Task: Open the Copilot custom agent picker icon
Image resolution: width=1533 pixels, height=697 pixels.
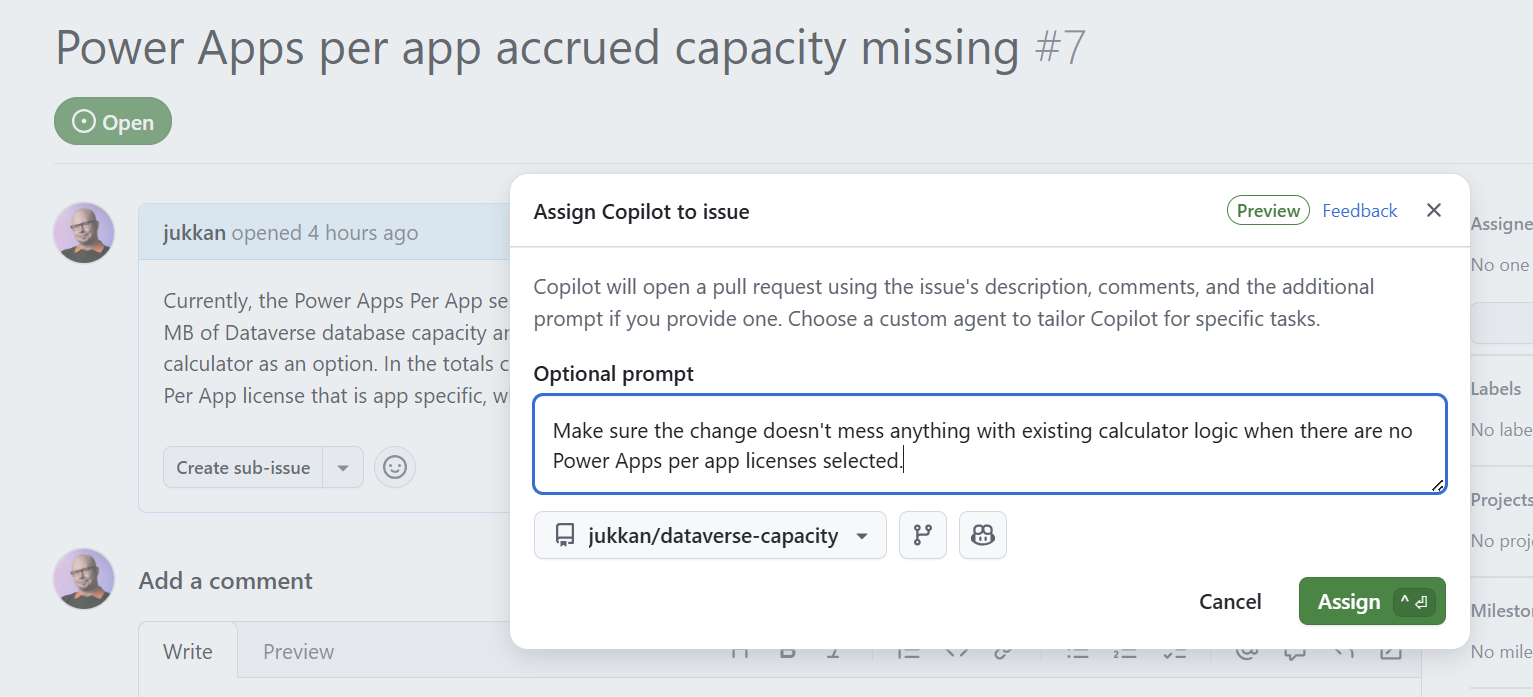Action: pos(982,535)
